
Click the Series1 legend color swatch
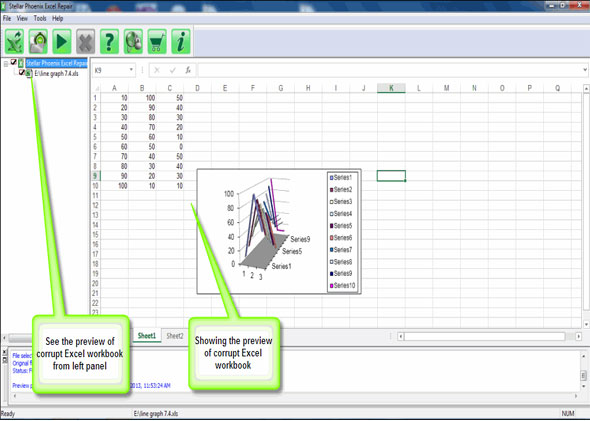coord(331,178)
